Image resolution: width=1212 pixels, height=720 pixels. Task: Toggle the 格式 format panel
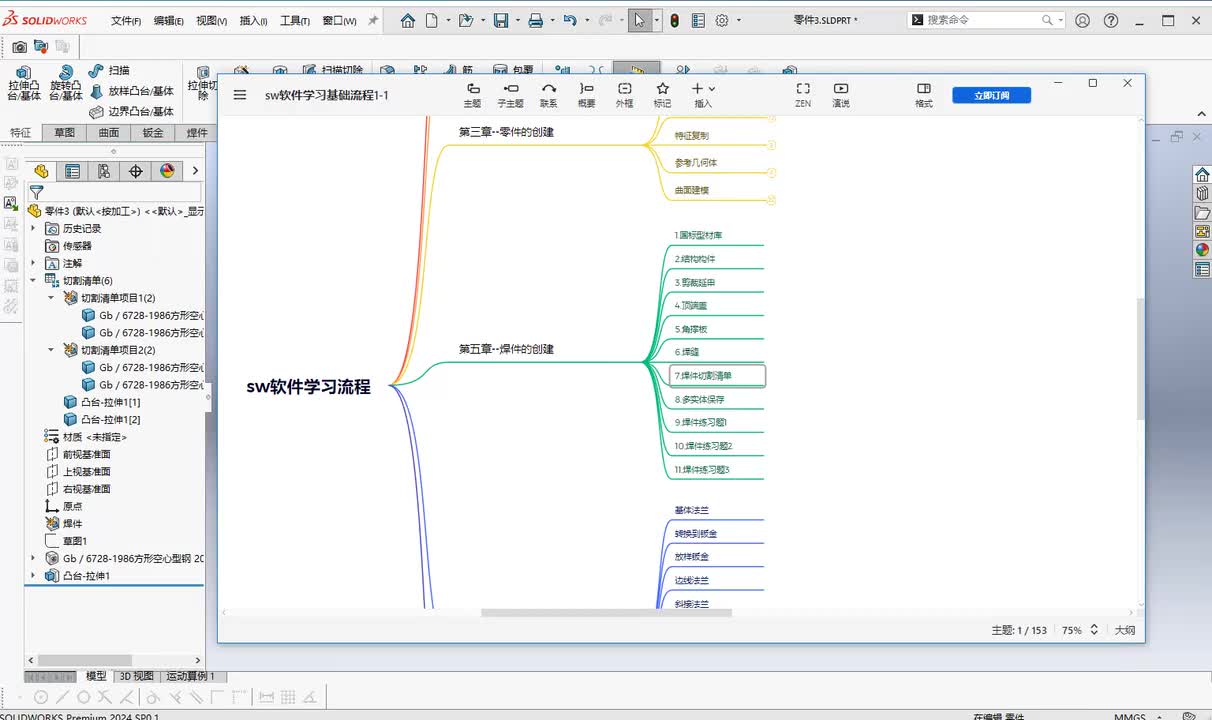click(924, 95)
